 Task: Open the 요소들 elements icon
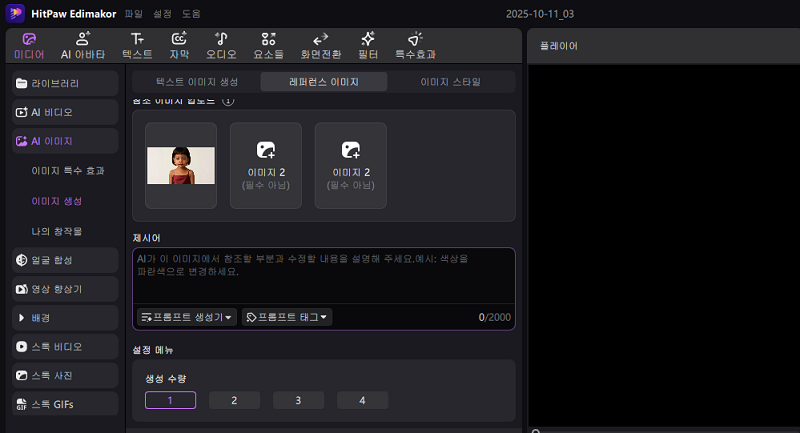pos(268,45)
